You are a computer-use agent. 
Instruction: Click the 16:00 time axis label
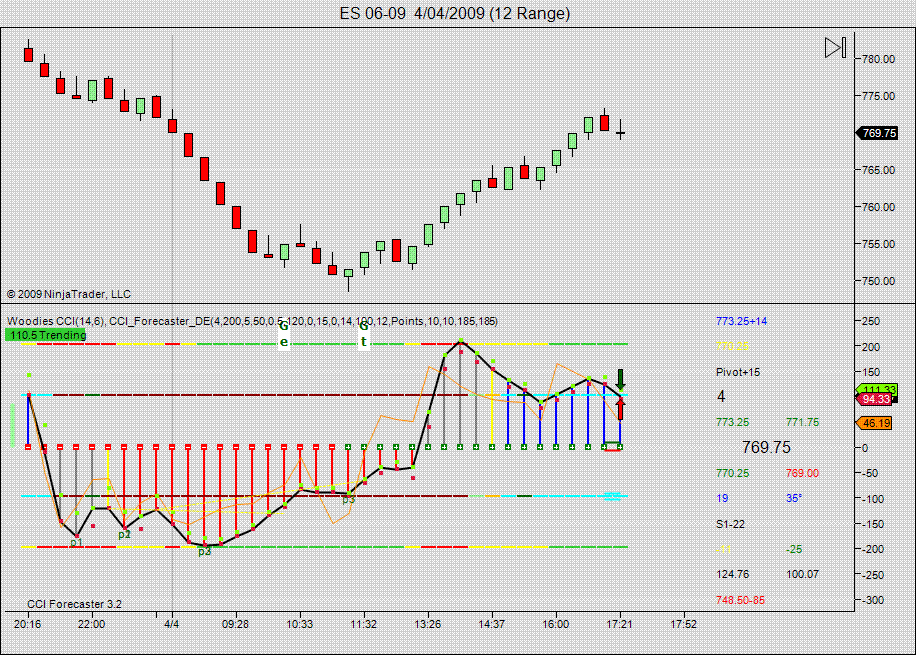click(x=556, y=624)
